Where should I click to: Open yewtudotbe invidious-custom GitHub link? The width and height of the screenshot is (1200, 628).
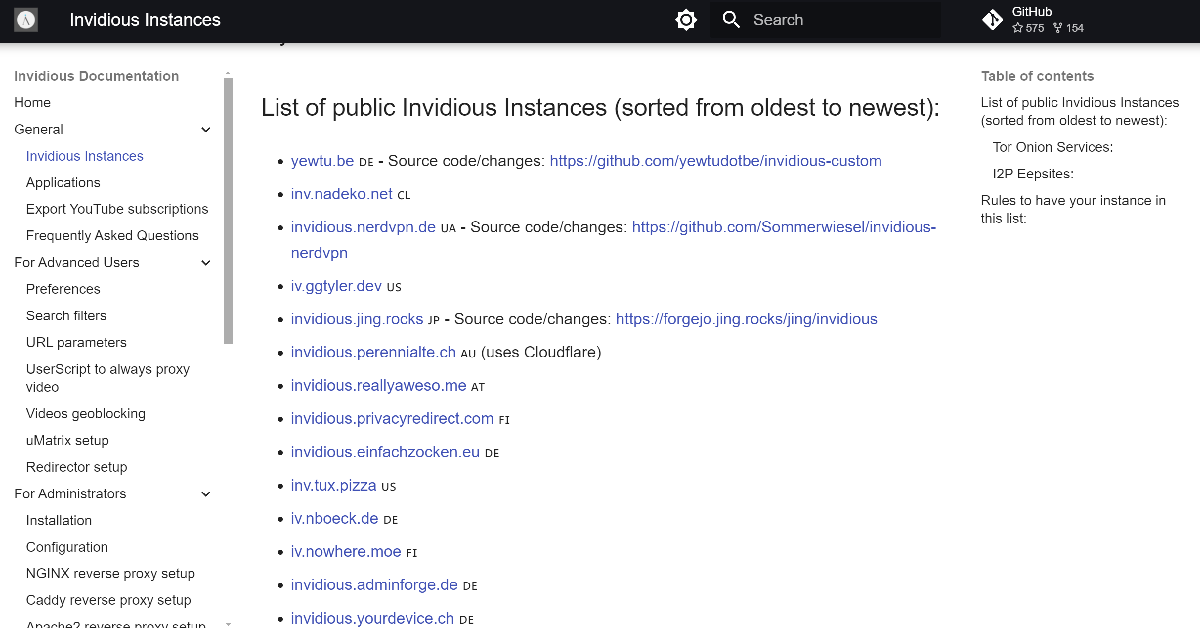[x=715, y=161]
